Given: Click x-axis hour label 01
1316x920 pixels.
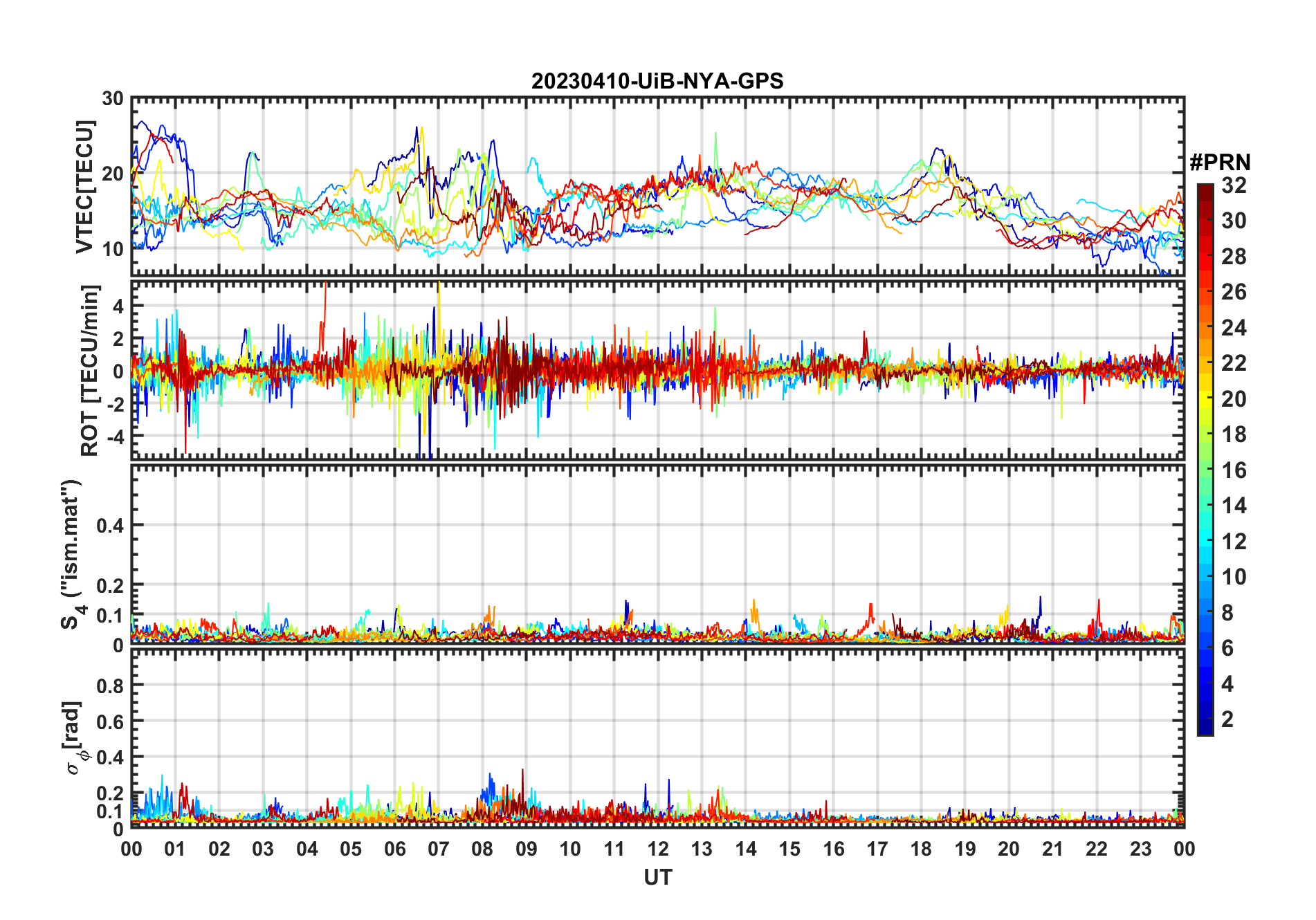Looking at the screenshot, I should pyautogui.click(x=175, y=849).
